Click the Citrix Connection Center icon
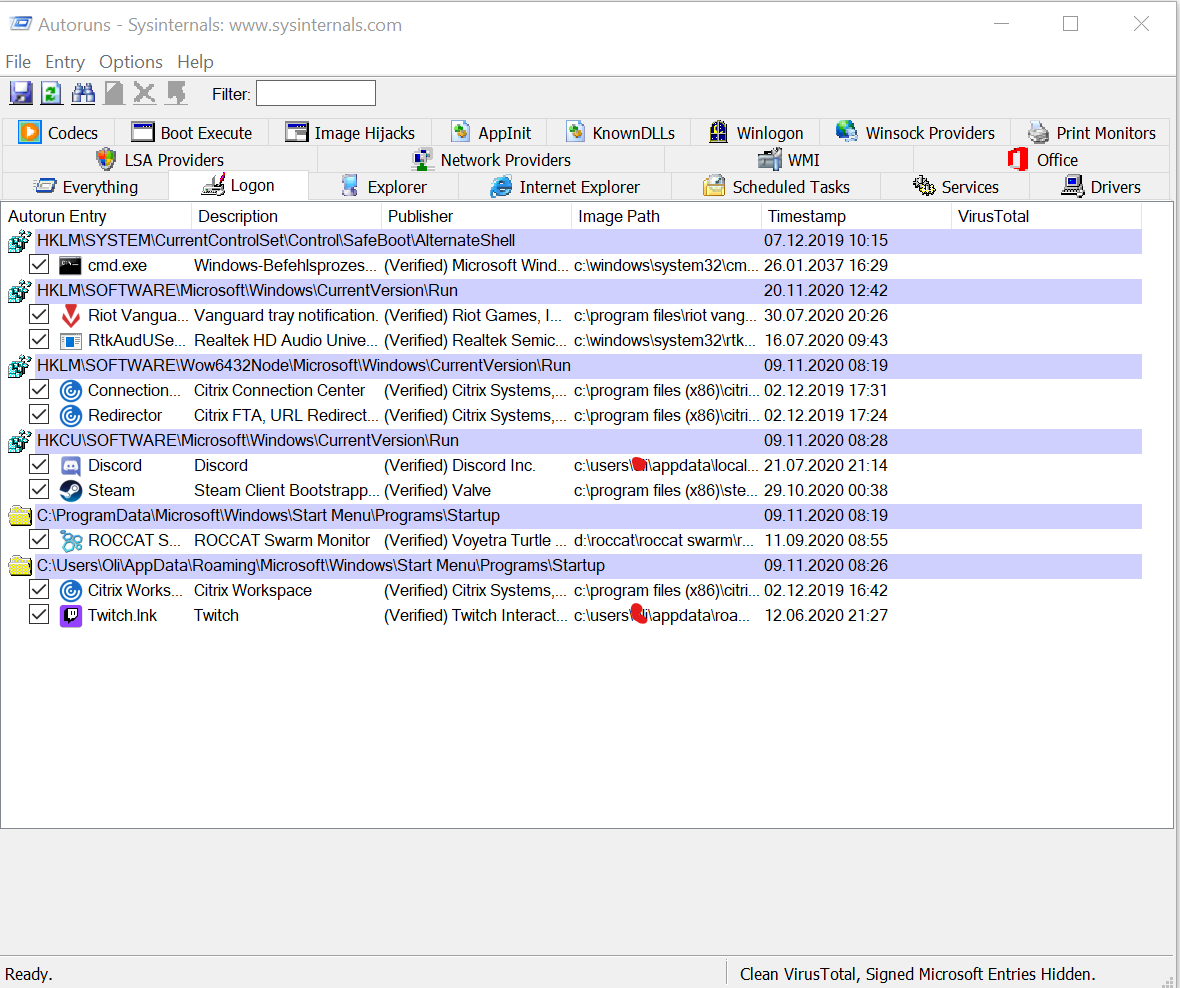Image resolution: width=1180 pixels, height=988 pixels. pos(71,391)
